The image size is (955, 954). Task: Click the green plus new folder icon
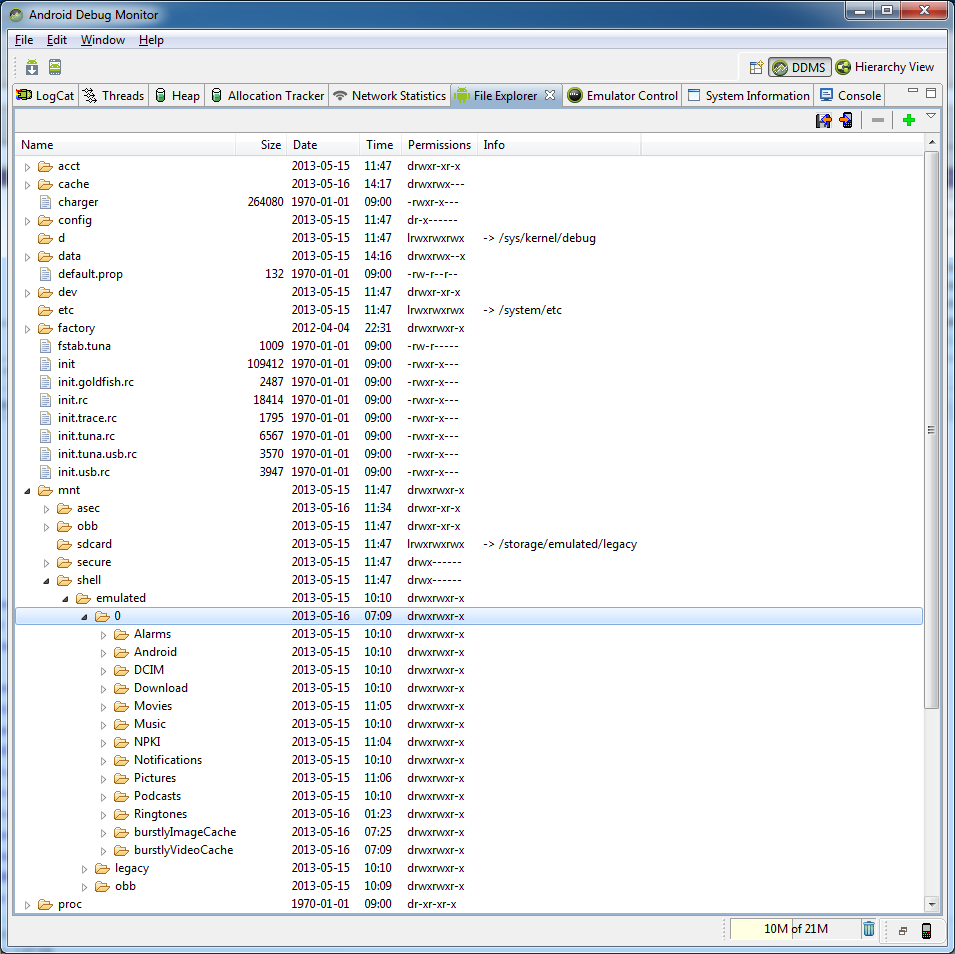click(909, 120)
